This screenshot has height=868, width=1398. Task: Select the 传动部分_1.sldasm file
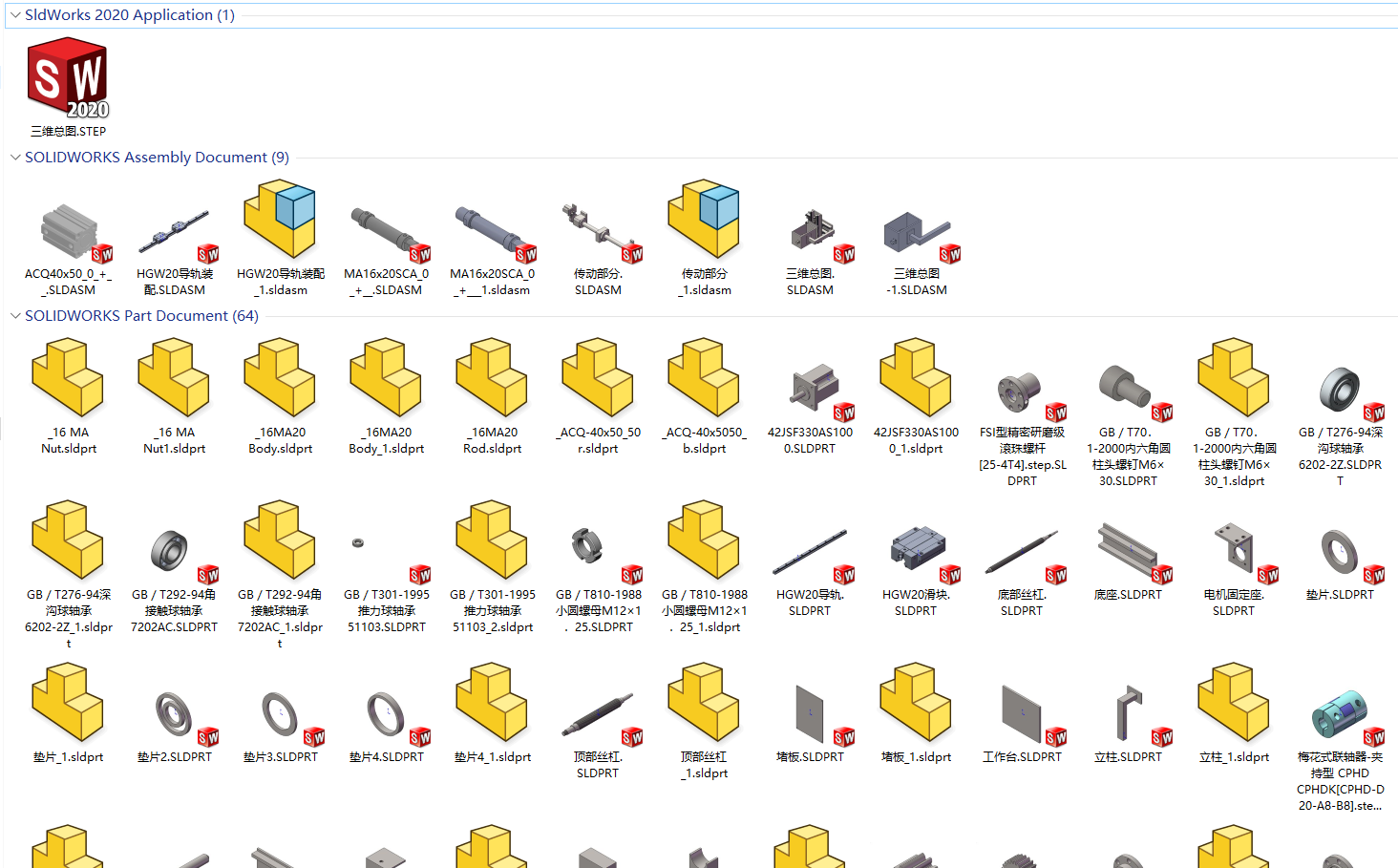(x=704, y=238)
